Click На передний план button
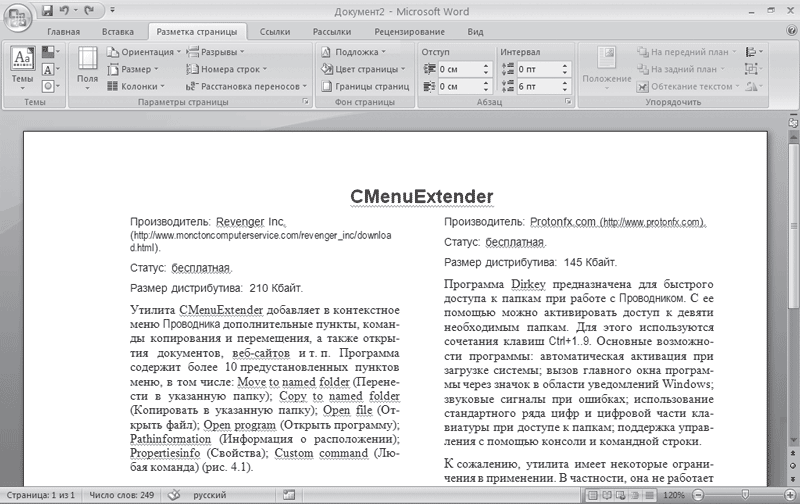Image resolution: width=800 pixels, height=504 pixels. tap(686, 52)
